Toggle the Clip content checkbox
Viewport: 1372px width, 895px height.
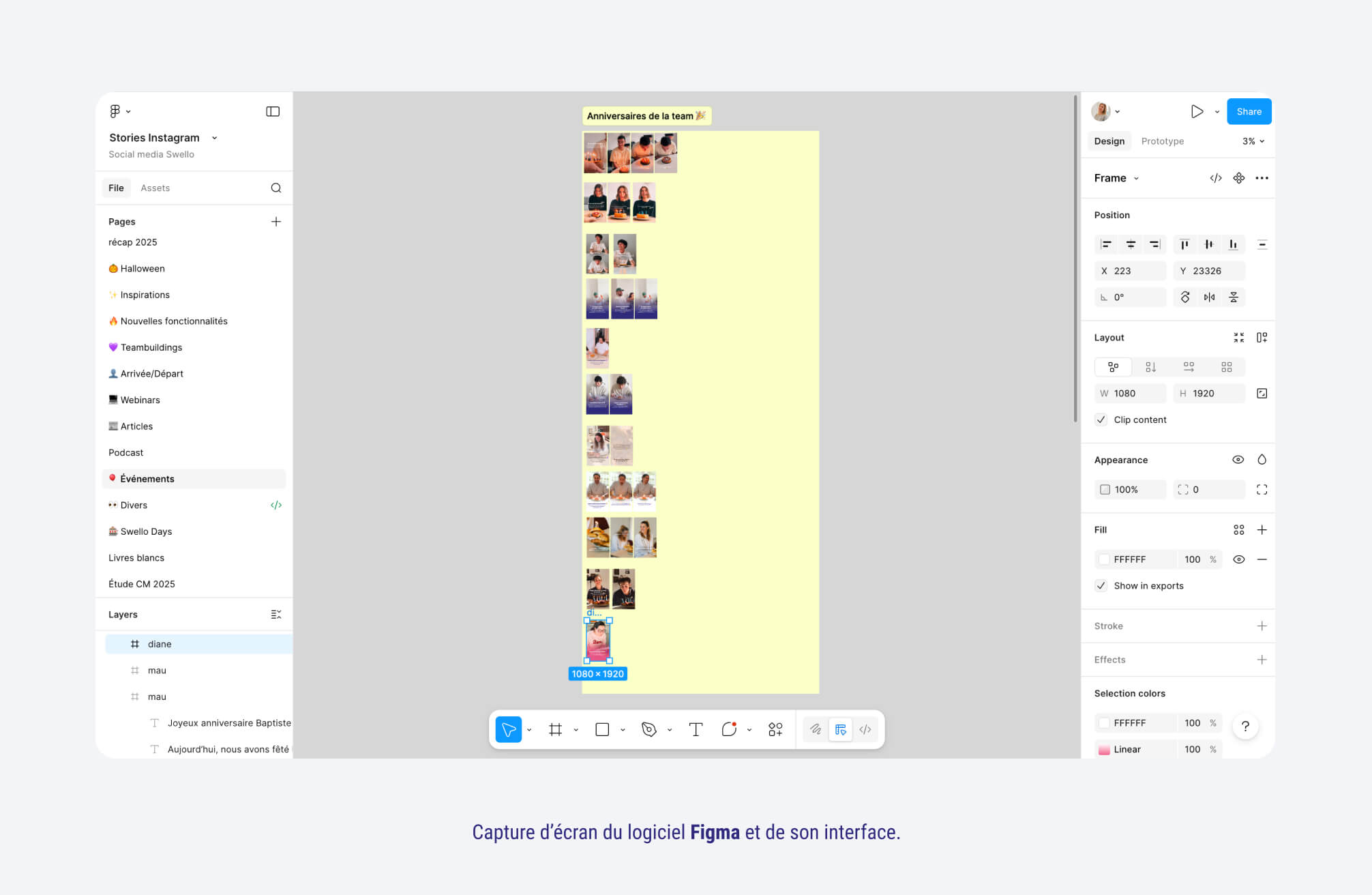coord(1101,420)
